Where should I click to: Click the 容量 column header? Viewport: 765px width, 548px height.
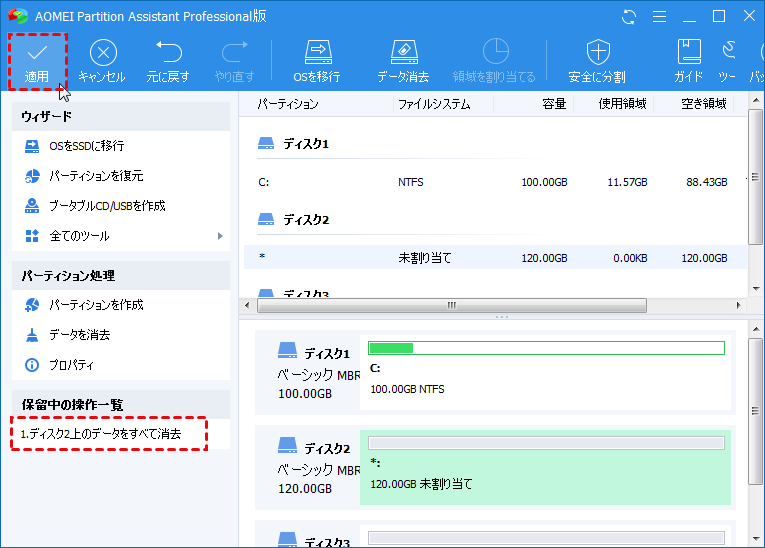pos(554,104)
